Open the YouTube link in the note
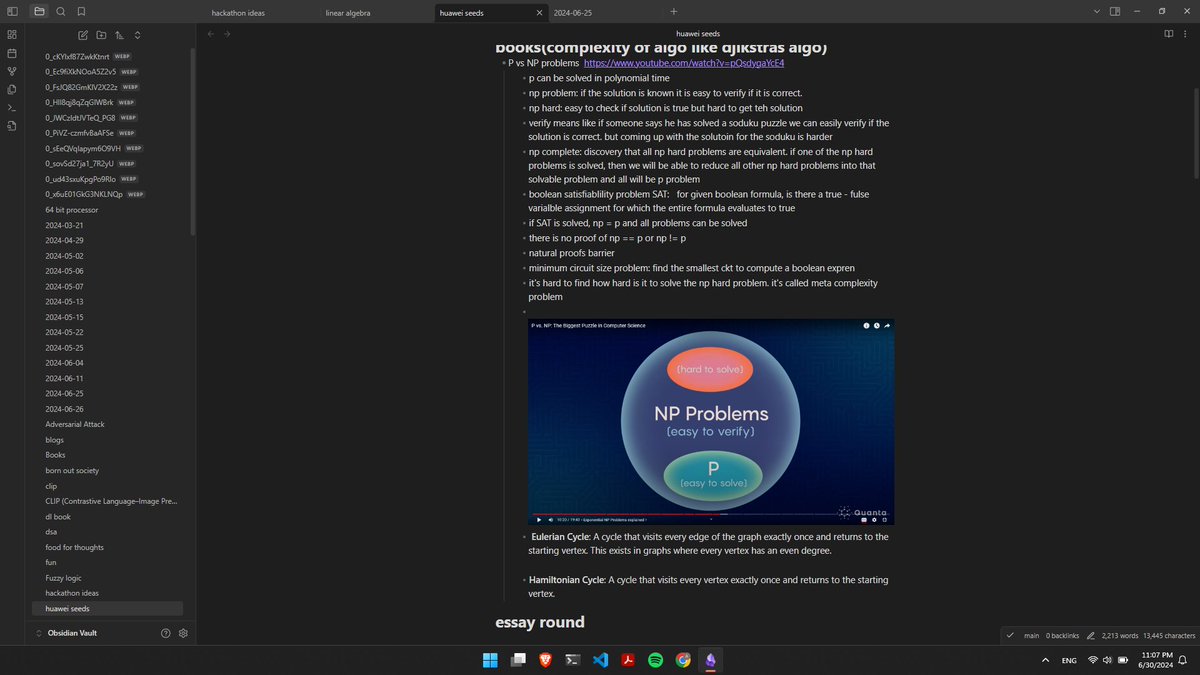This screenshot has width=1200, height=675. [x=684, y=63]
